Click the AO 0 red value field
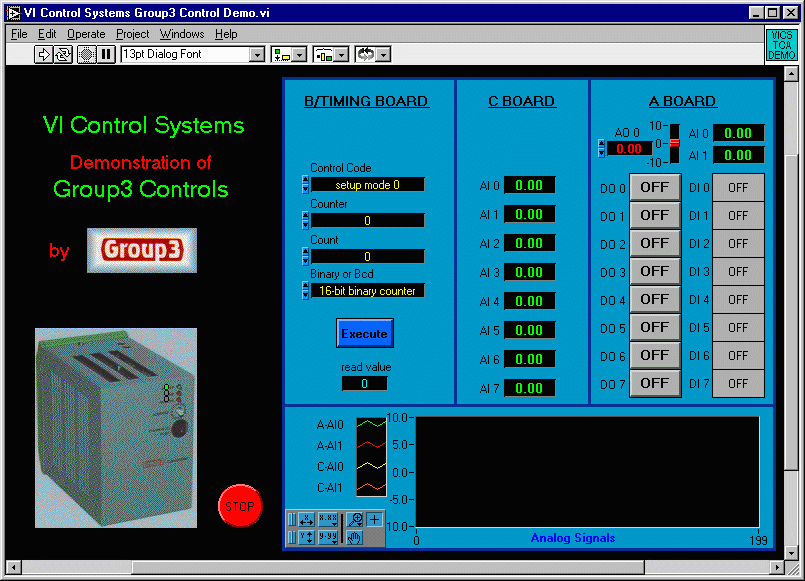 coord(629,149)
